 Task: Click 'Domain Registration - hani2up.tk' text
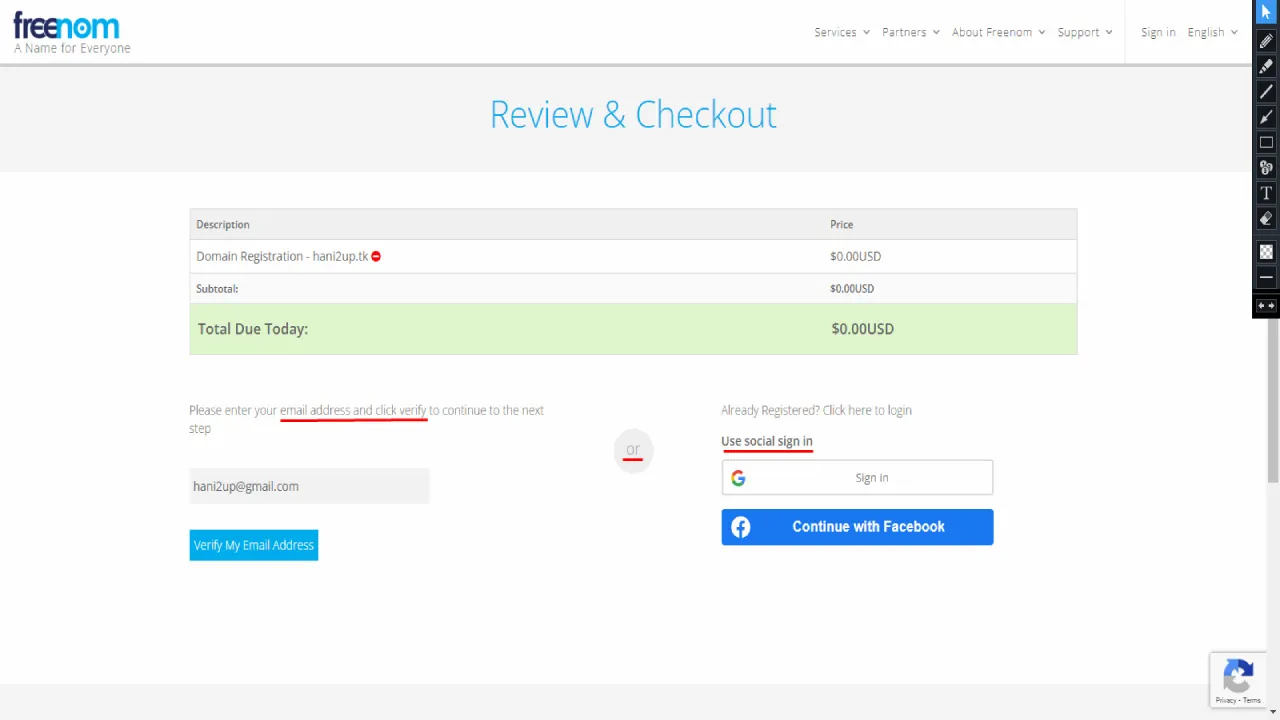pos(282,256)
